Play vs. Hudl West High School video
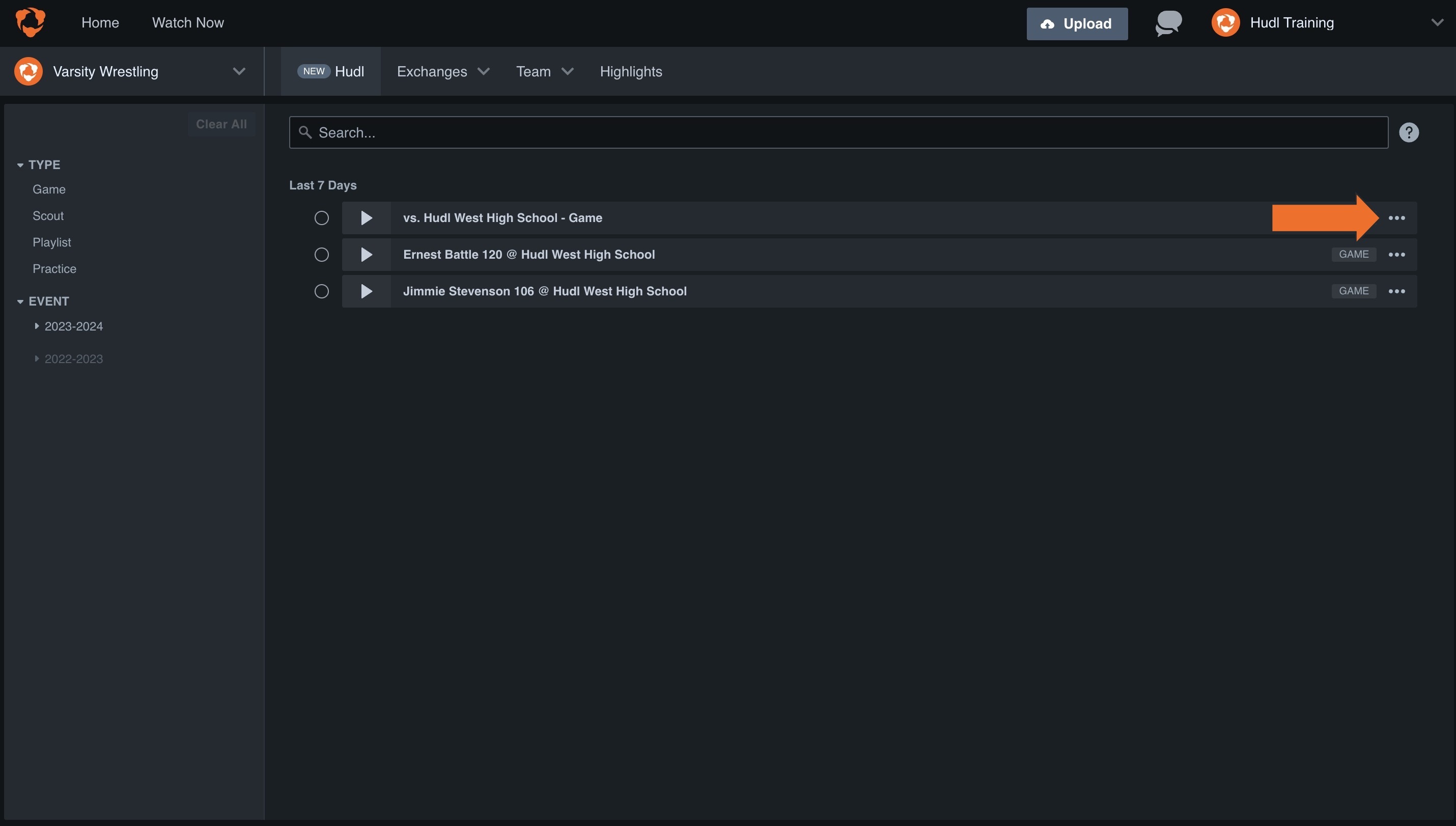 (x=366, y=218)
